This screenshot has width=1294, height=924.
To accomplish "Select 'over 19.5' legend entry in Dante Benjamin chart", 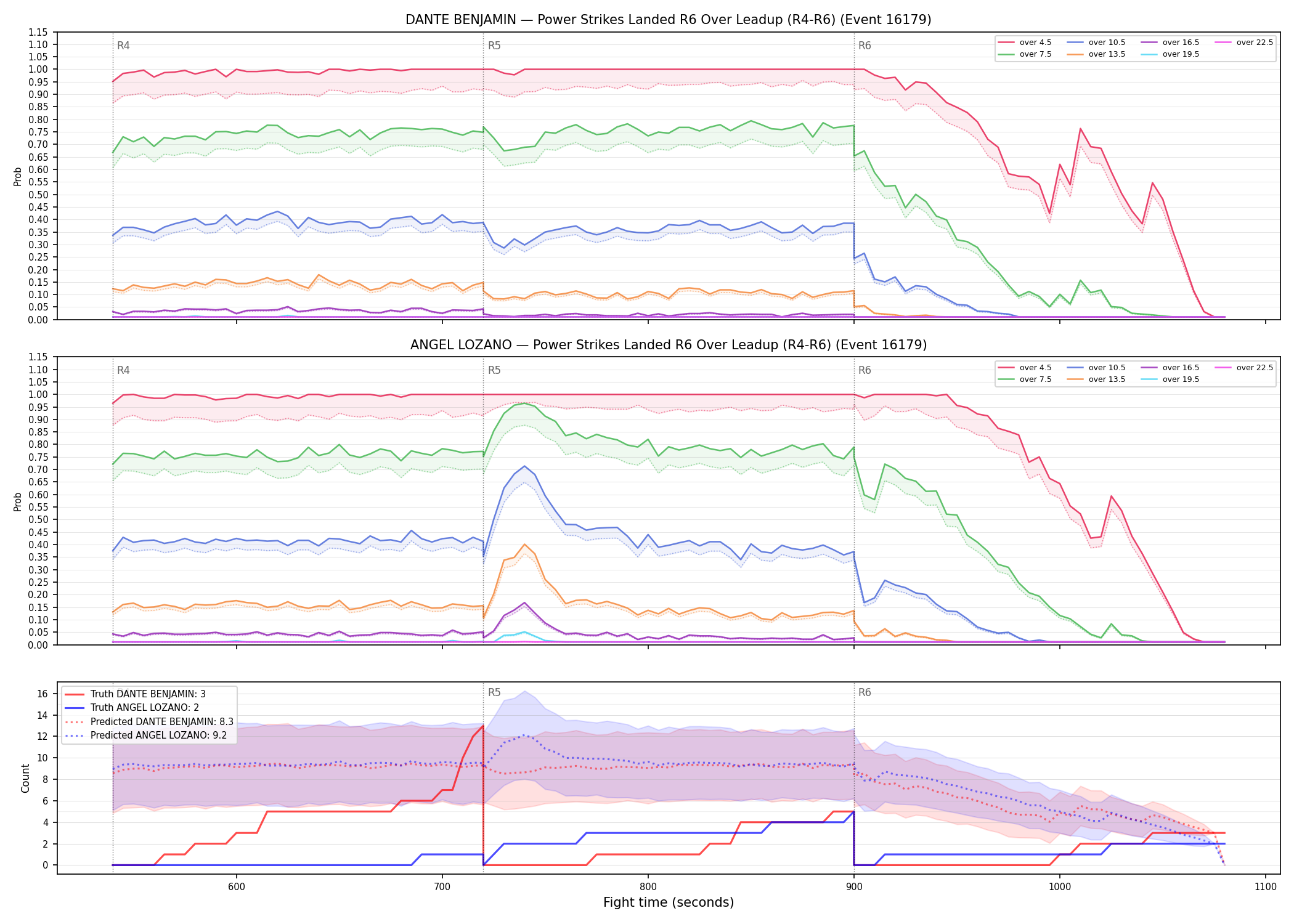I will click(x=1170, y=54).
